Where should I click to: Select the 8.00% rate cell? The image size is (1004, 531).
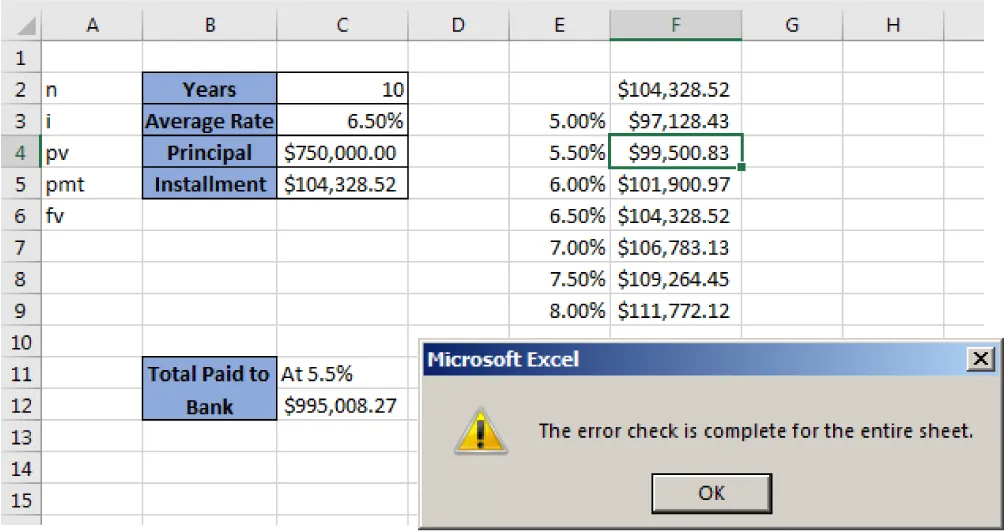[559, 311]
